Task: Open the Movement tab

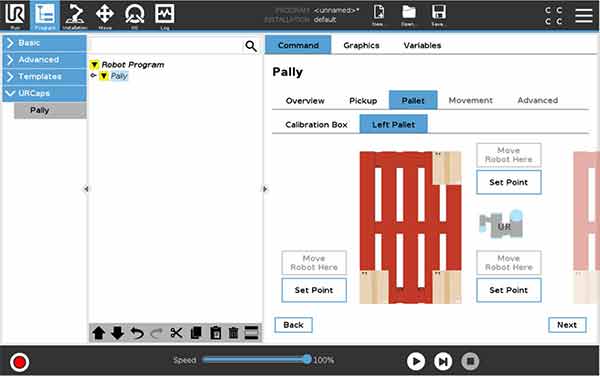Action: [470, 100]
